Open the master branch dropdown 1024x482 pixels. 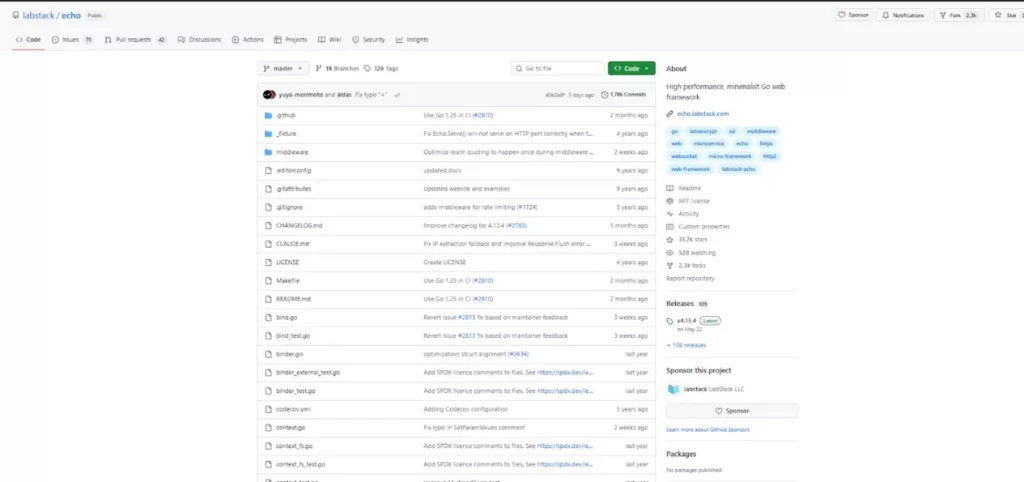[x=283, y=68]
